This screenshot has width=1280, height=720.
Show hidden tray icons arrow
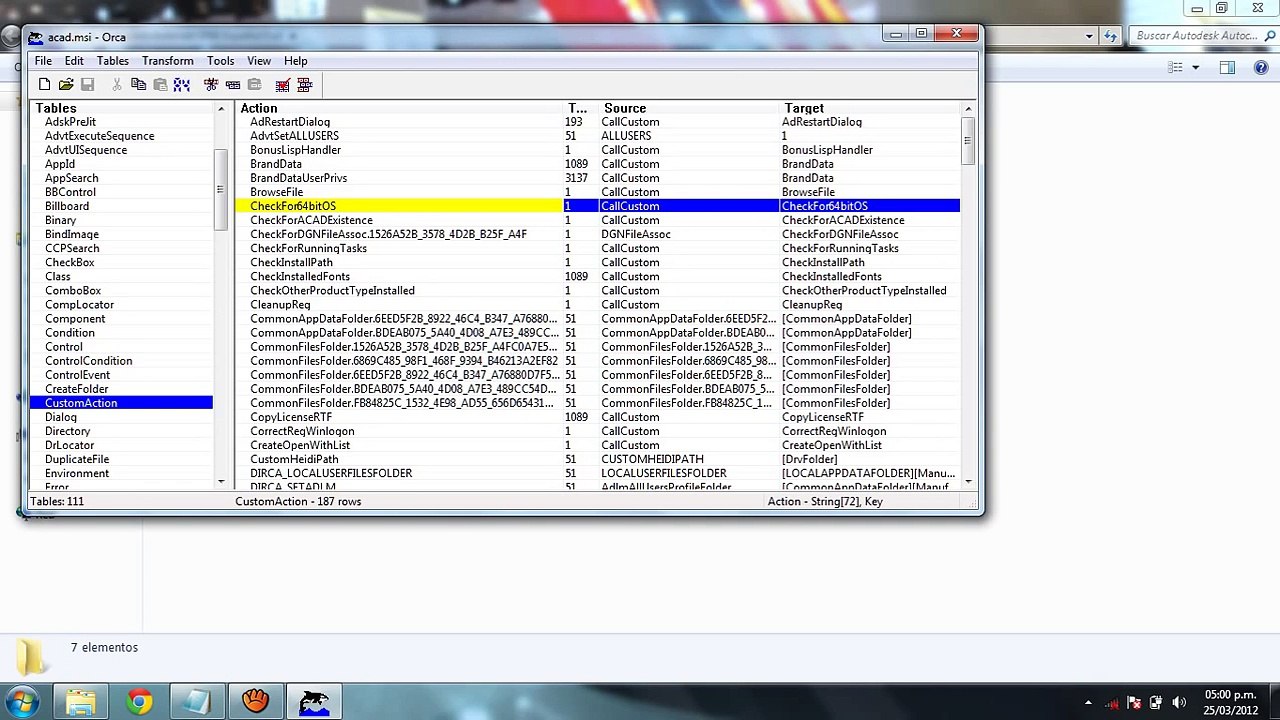[x=1088, y=703]
